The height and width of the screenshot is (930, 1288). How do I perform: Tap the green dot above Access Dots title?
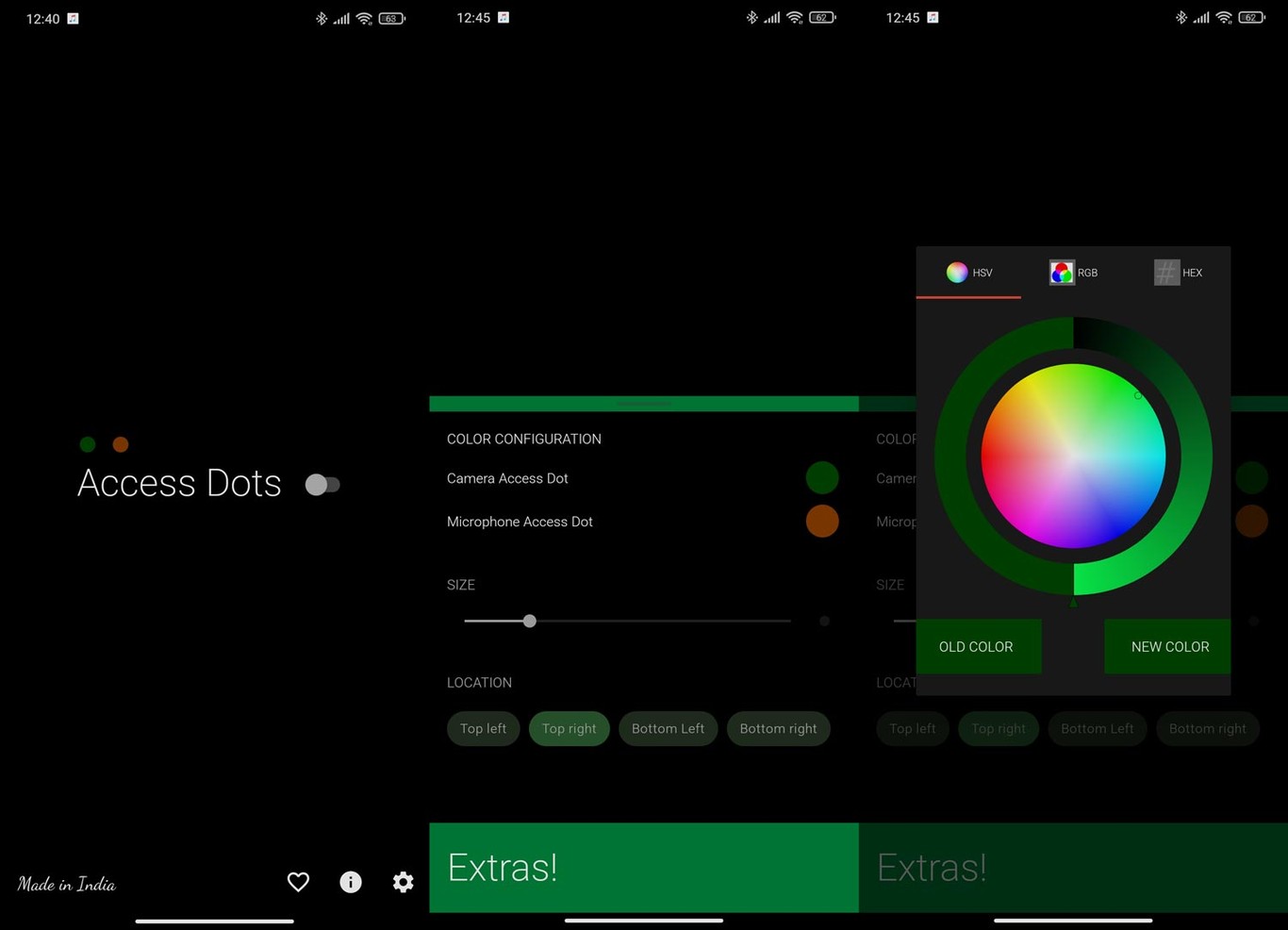coord(87,443)
